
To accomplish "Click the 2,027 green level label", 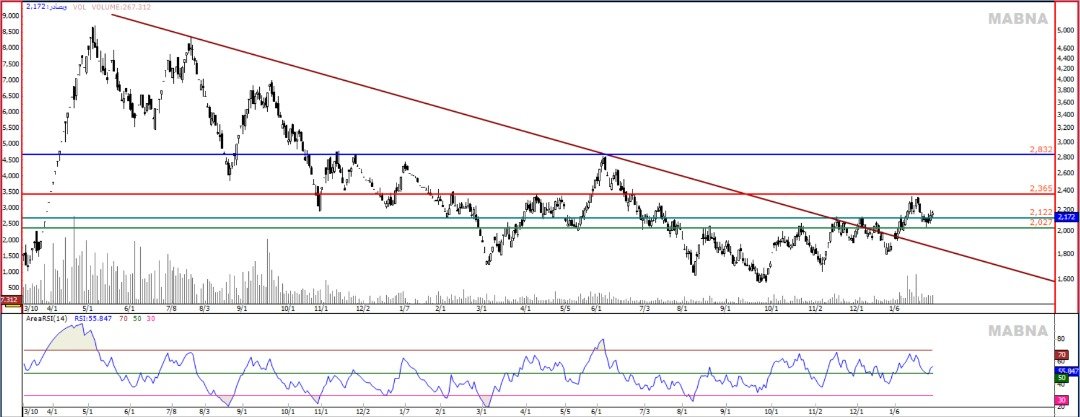I will (1040, 222).
